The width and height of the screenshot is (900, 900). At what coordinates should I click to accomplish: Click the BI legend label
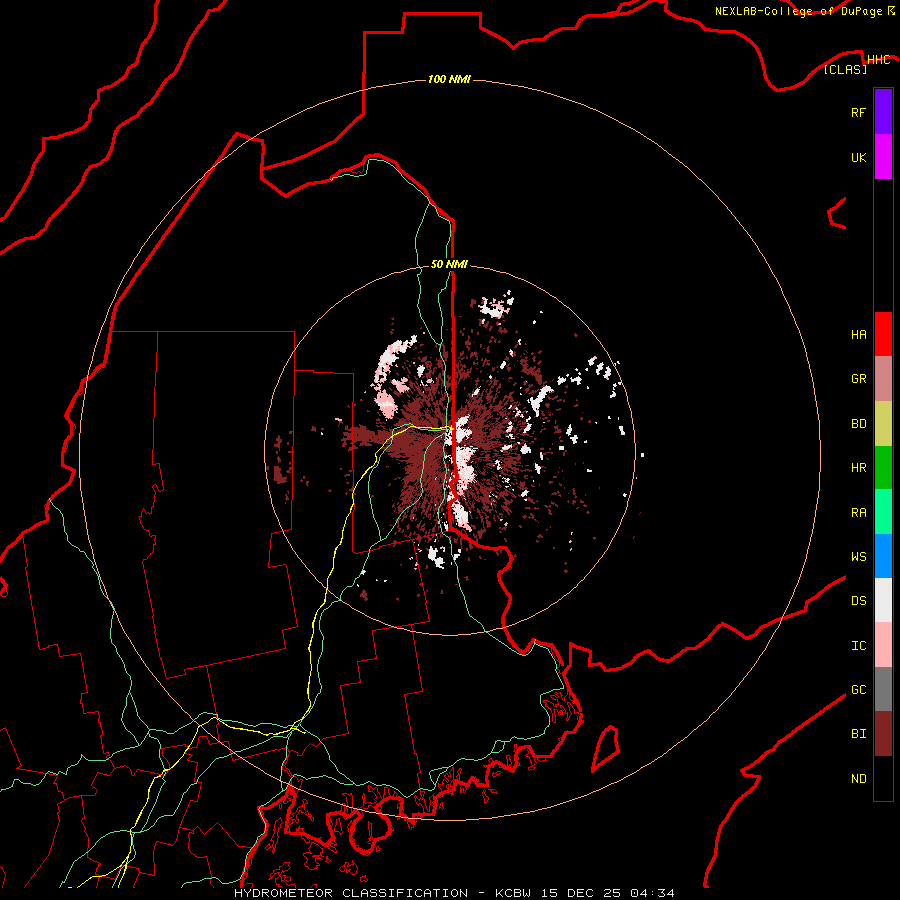point(858,734)
